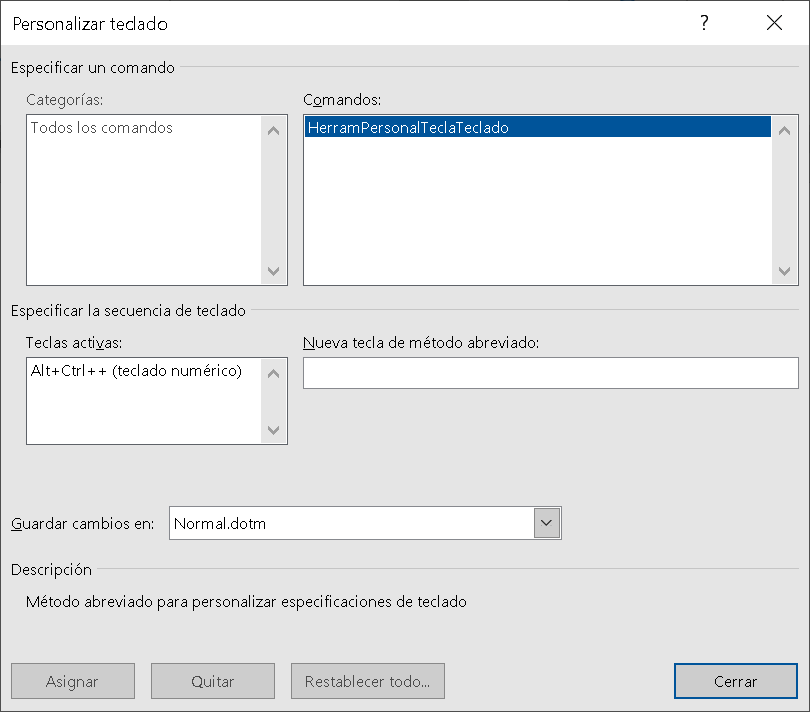810x712 pixels.
Task: Click up arrow in Categorías scrollbar
Action: tap(274, 131)
